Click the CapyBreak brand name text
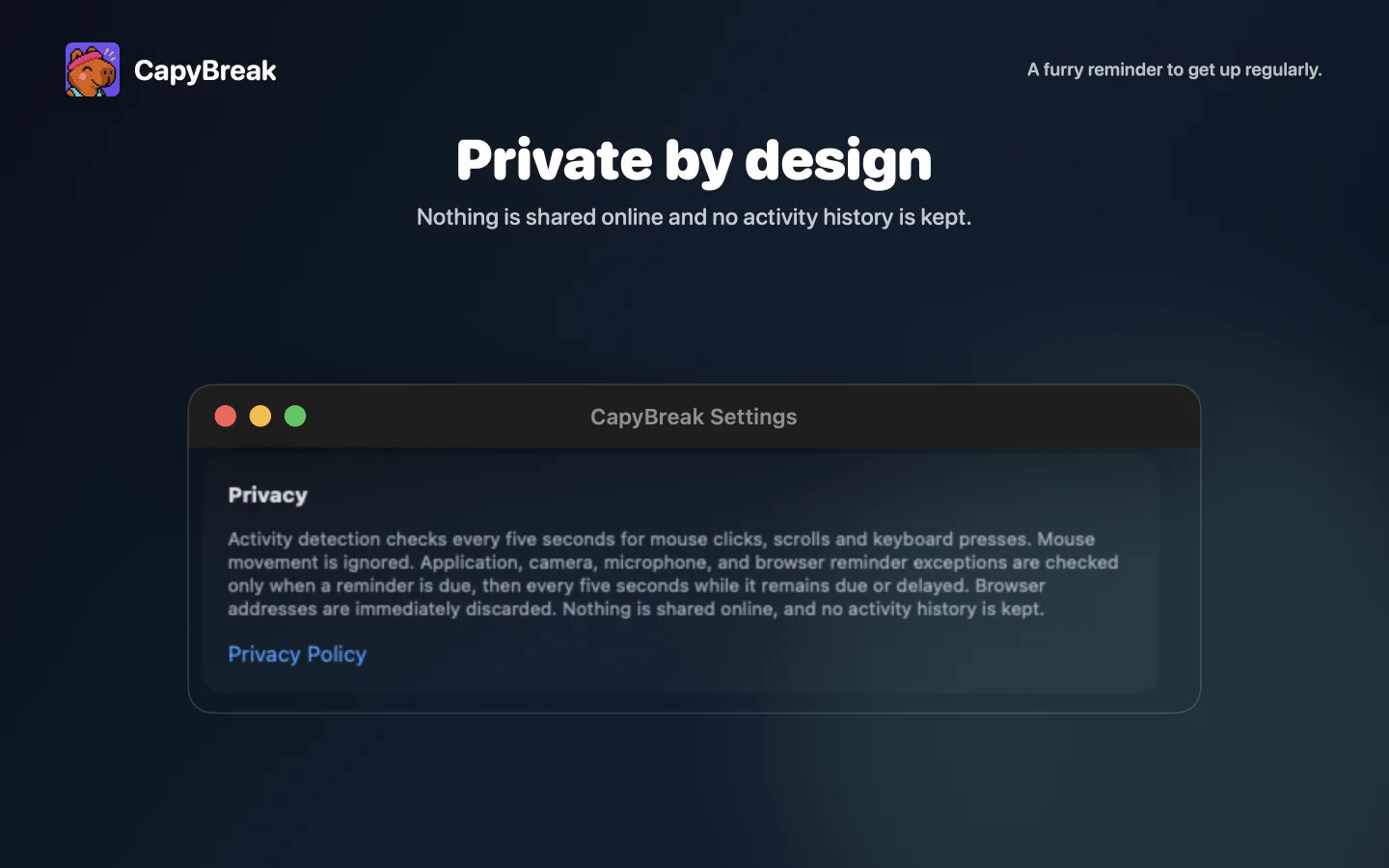1389x868 pixels. click(x=204, y=70)
